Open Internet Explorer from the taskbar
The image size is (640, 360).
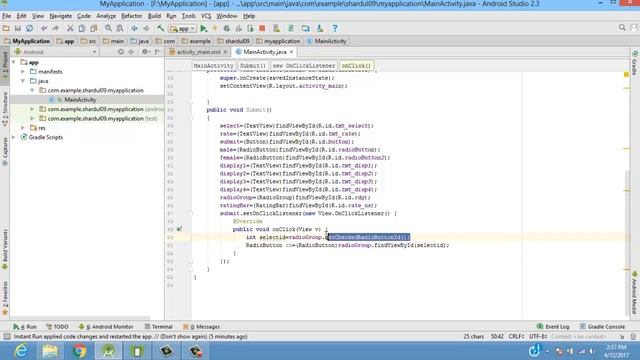(x=21, y=351)
